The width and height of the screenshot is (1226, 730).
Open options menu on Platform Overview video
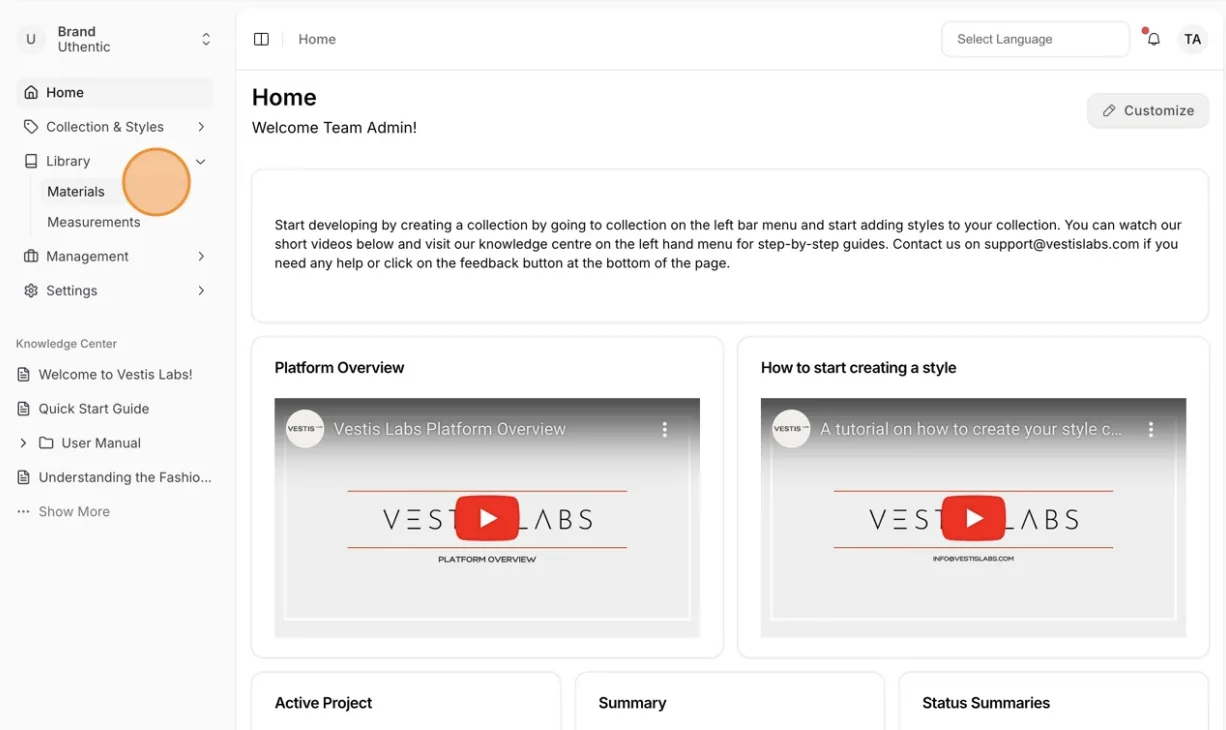664,429
